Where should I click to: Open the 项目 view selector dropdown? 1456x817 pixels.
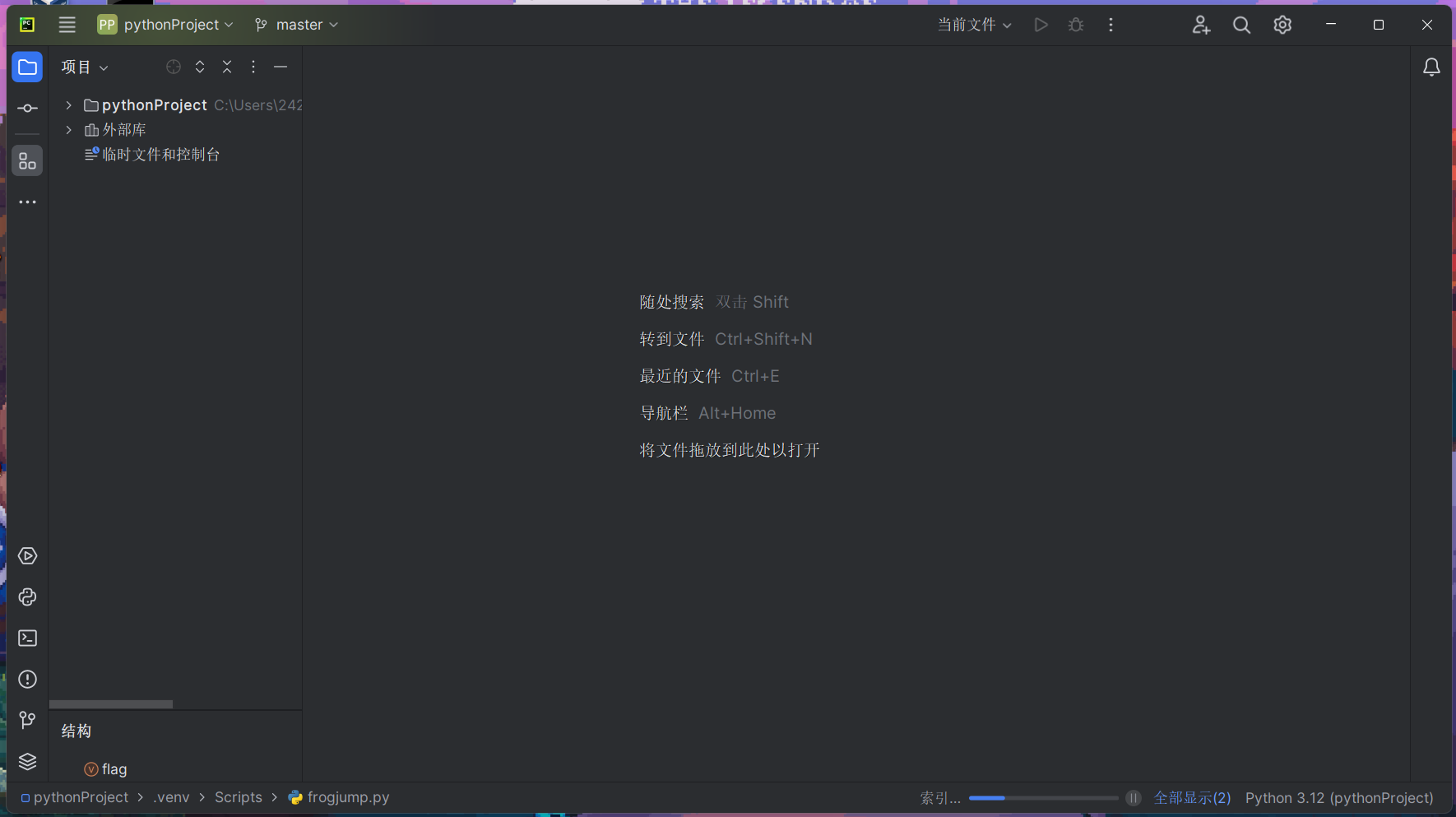[85, 67]
